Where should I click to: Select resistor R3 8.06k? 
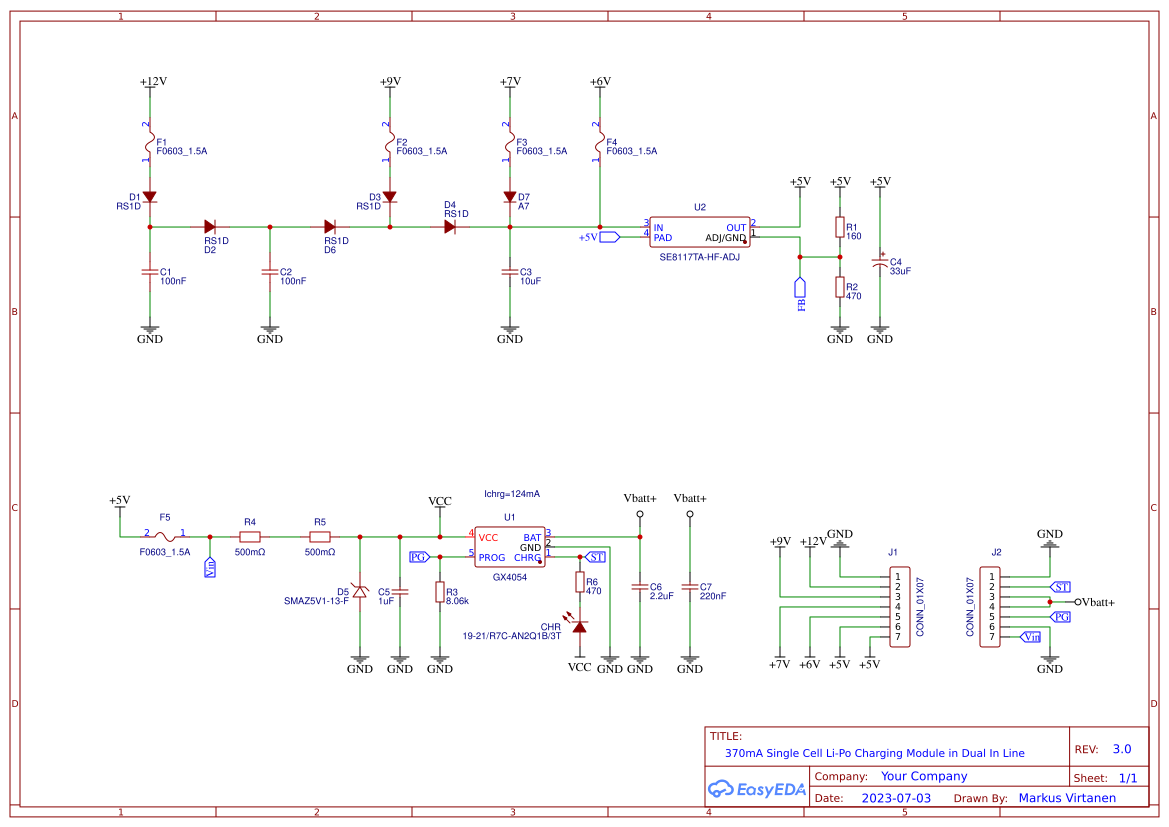pos(440,593)
